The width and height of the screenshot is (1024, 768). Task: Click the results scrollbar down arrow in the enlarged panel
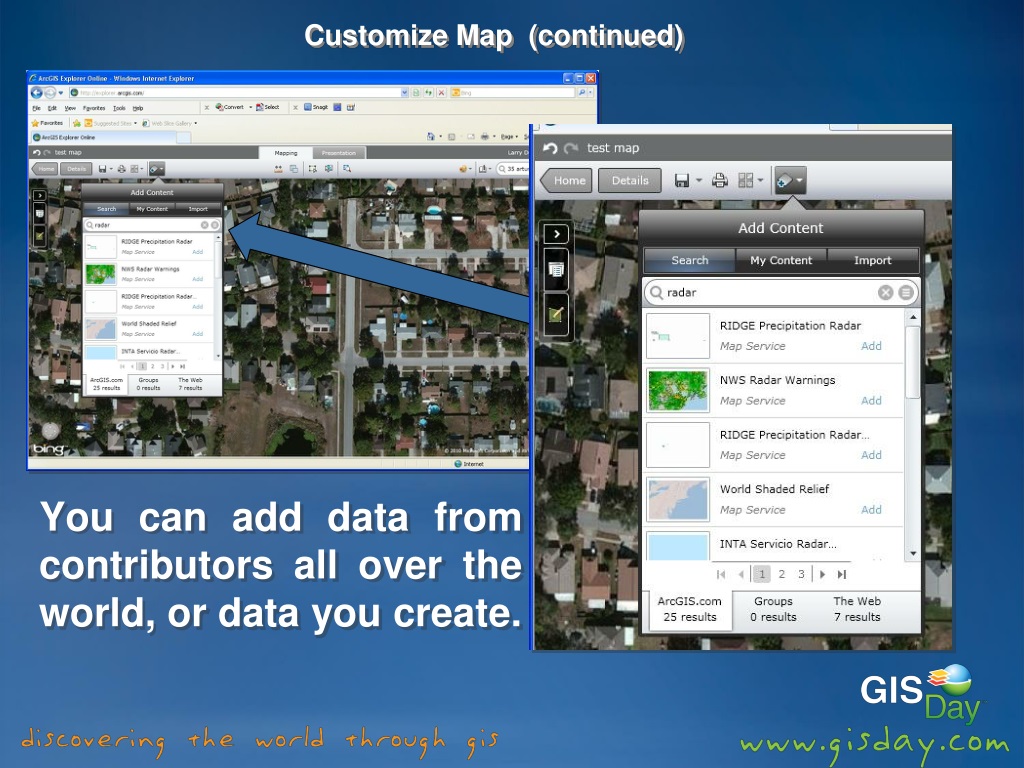click(913, 553)
